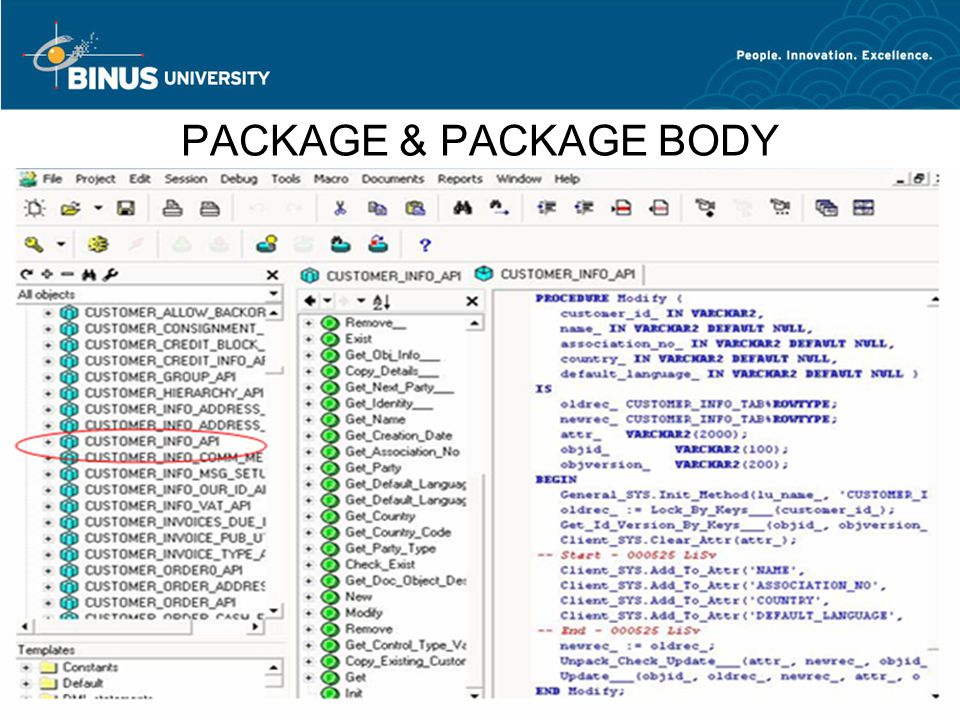Open dropdown next to back arrow in list panel

pyautogui.click(x=328, y=301)
